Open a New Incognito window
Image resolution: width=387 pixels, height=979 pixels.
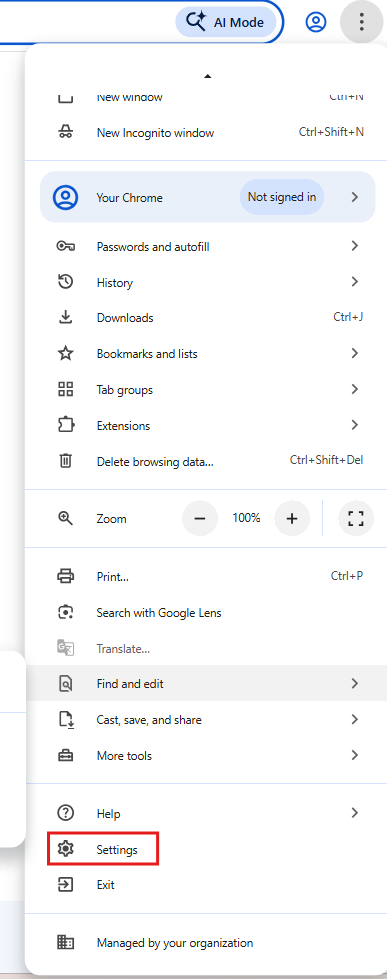pos(207,132)
